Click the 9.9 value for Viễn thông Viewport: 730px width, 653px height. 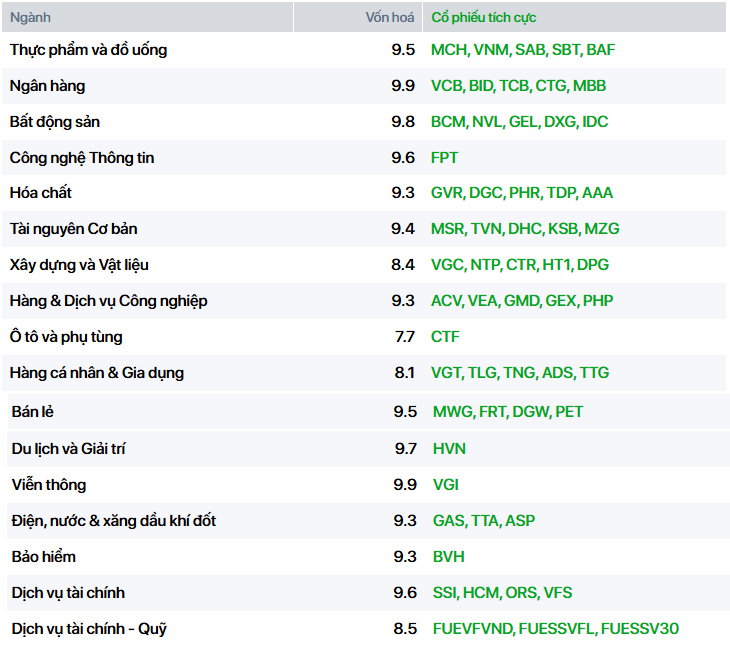(x=405, y=485)
